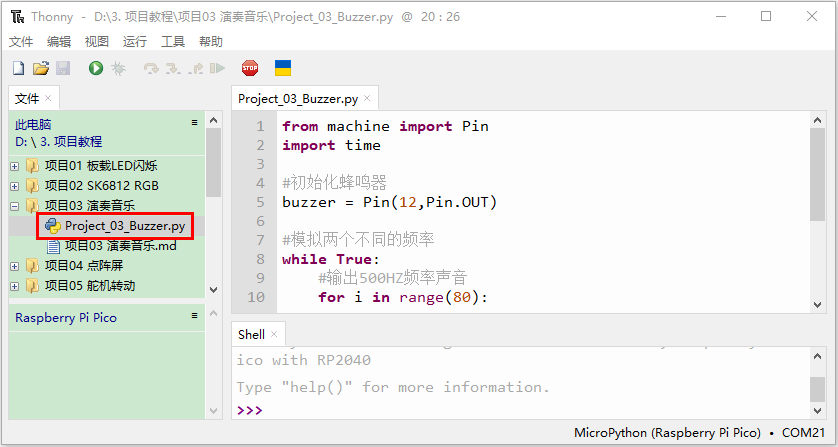
Task: Click code line 'buzzer = Pin(12,Pin.OUT)'
Action: pyautogui.click(x=390, y=202)
